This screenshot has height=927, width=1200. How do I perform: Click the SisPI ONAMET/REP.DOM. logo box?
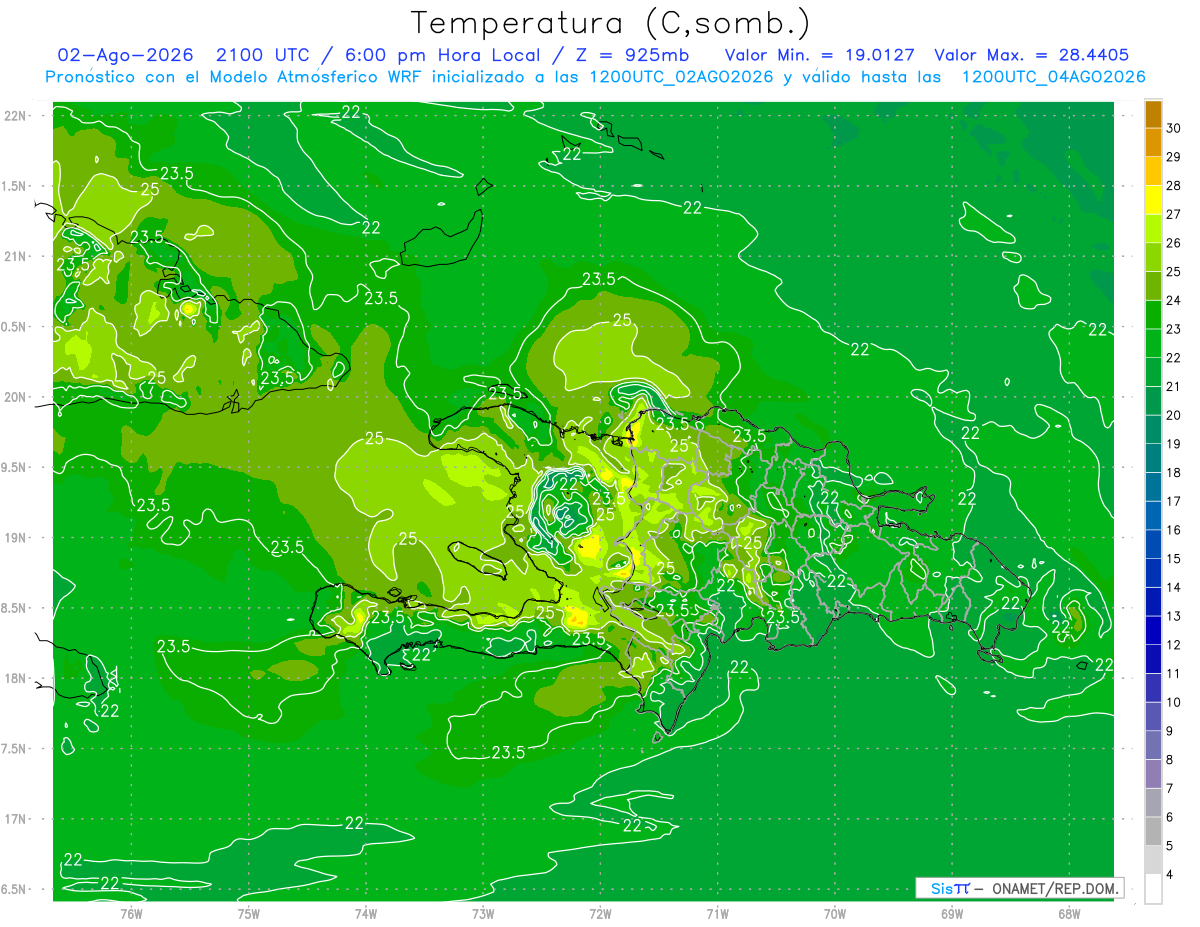[1019, 888]
